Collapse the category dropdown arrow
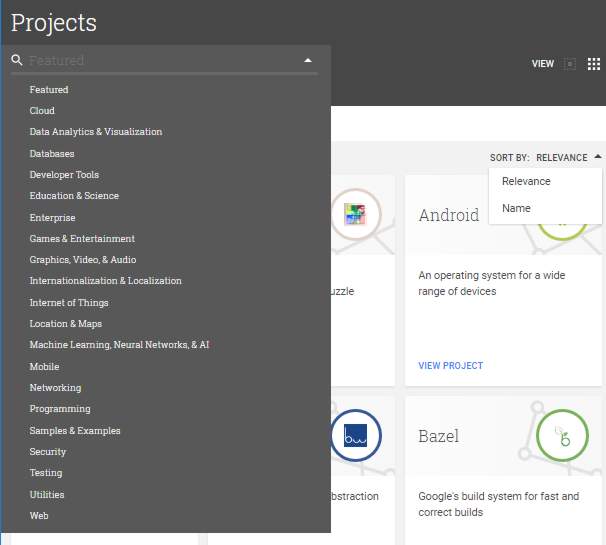 tap(308, 60)
